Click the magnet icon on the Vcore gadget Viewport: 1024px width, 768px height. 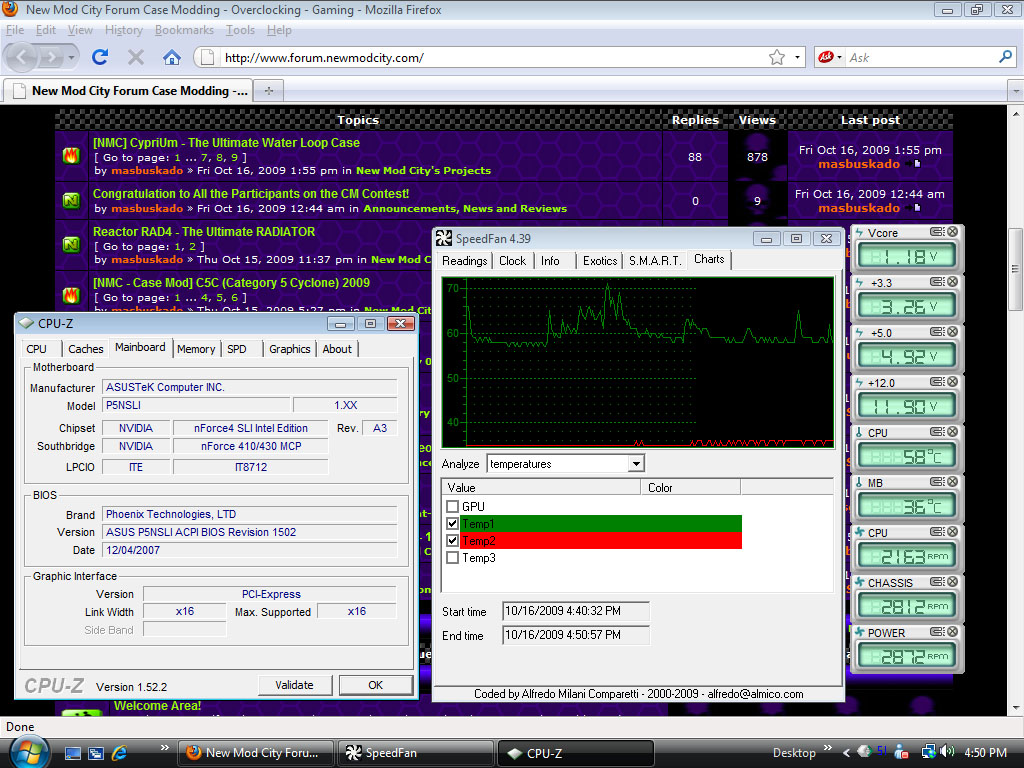(937, 232)
